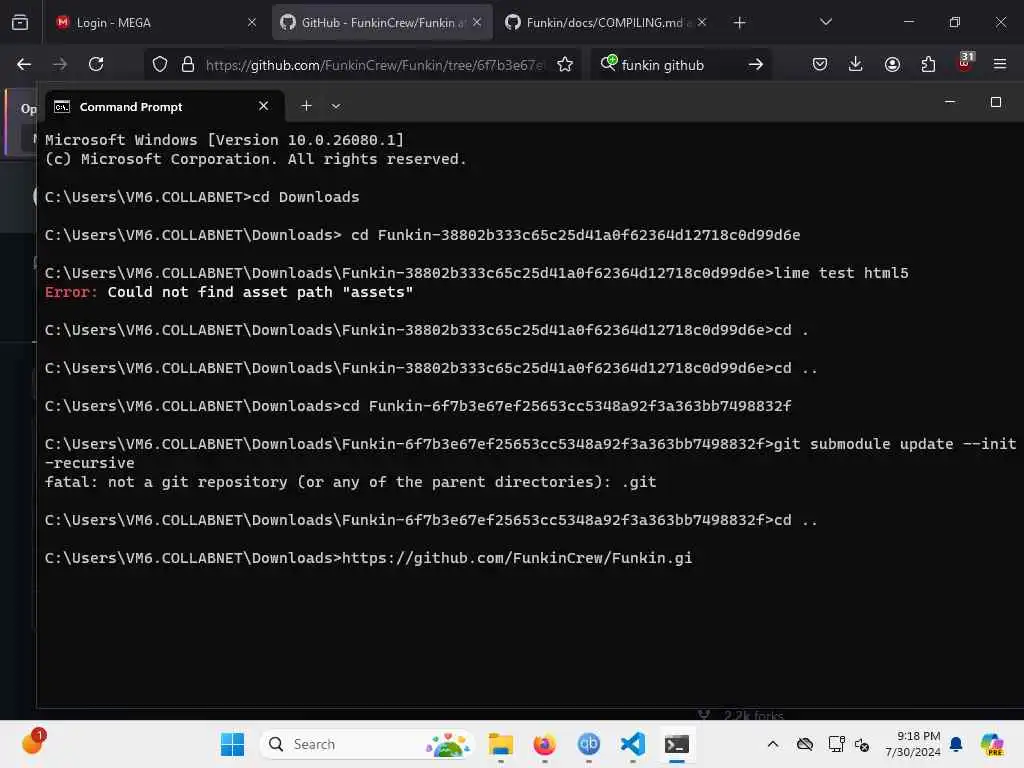Bookmark this page with the star
1024x768 pixels.
coord(566,64)
